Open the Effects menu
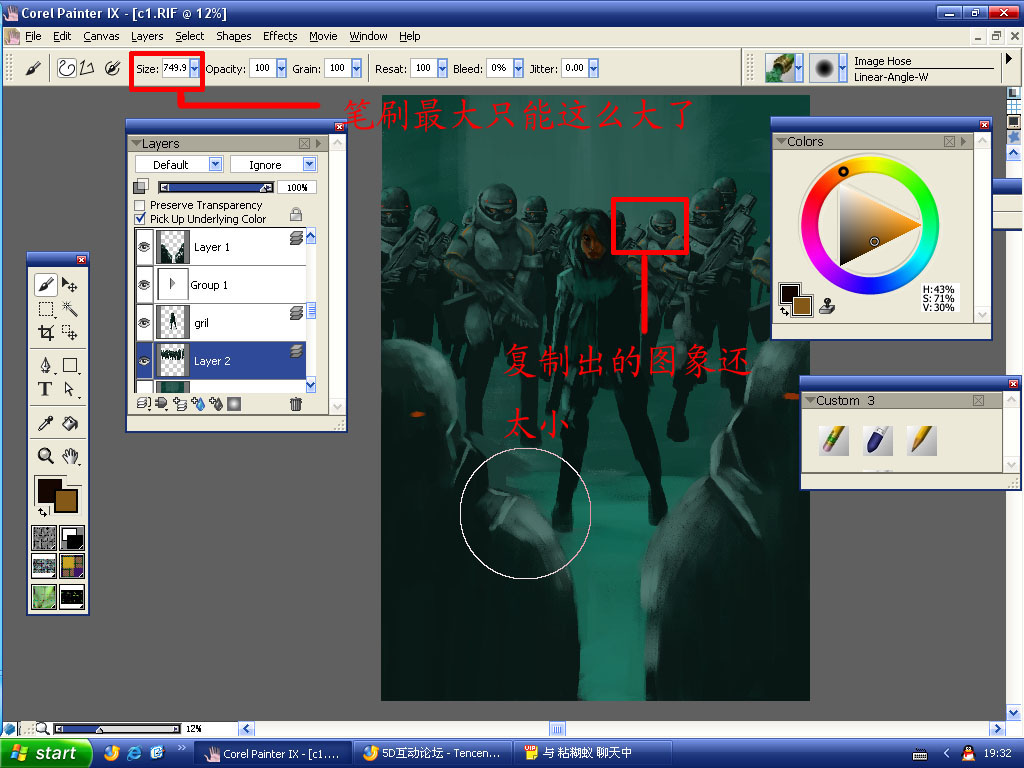Screen dimensions: 1024x768 tap(280, 37)
